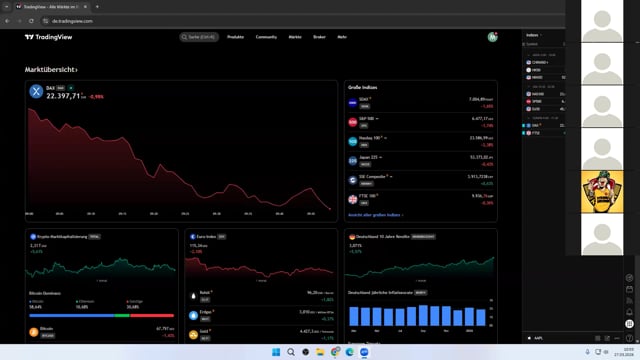This screenshot has width=640, height=360.
Task: Open the S&P 500 red logo icon
Action: [x=353, y=122]
